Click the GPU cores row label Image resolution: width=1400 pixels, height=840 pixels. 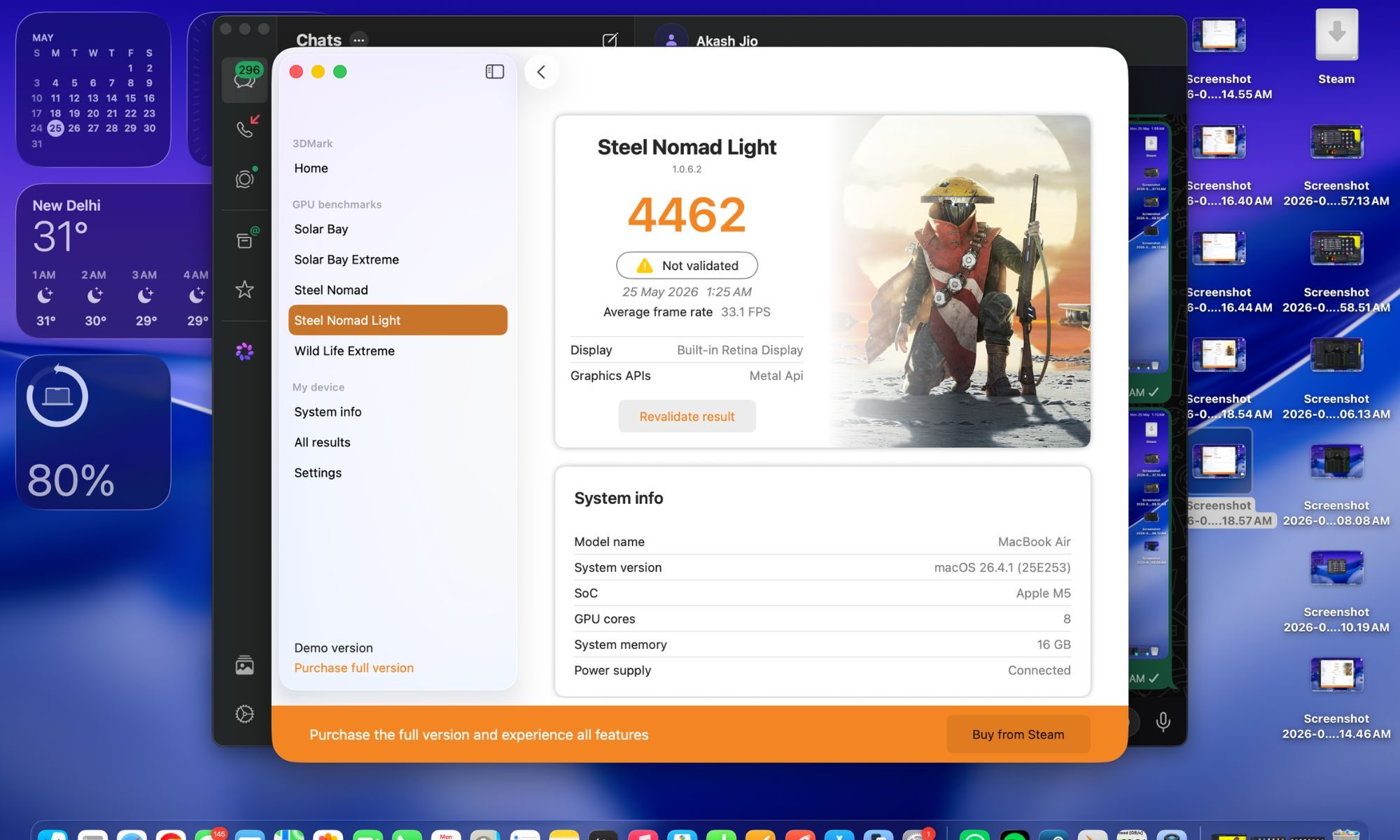coord(605,619)
